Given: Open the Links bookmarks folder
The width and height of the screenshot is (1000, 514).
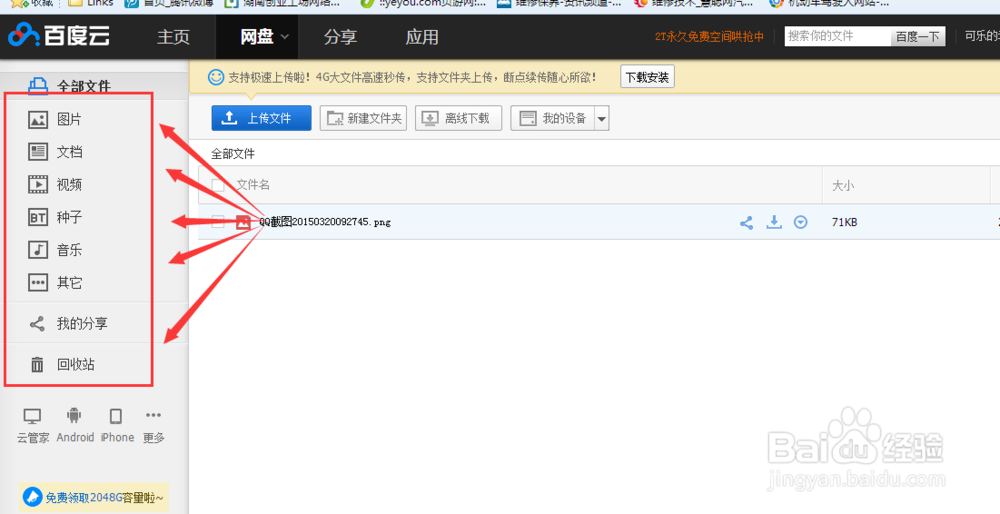Looking at the screenshot, I should 91,3.
